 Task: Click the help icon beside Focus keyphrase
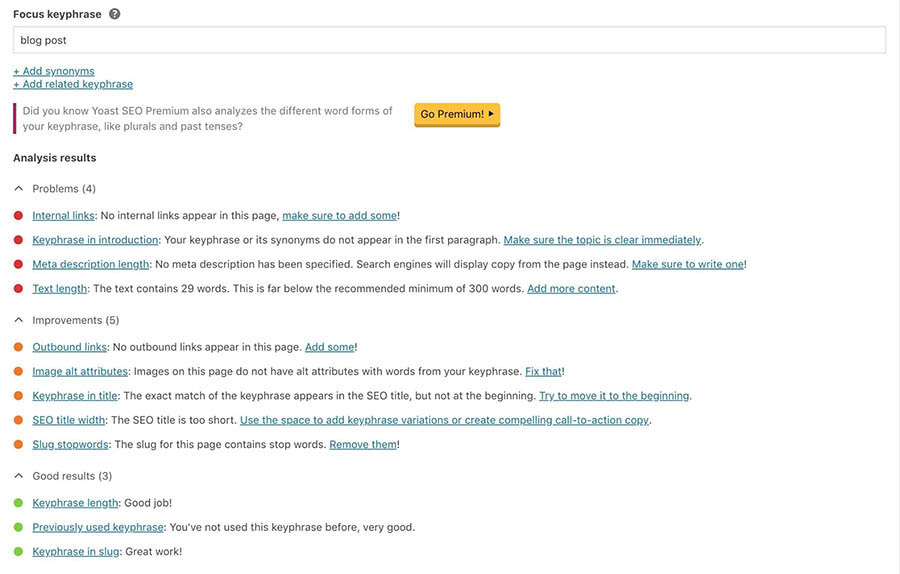point(114,14)
